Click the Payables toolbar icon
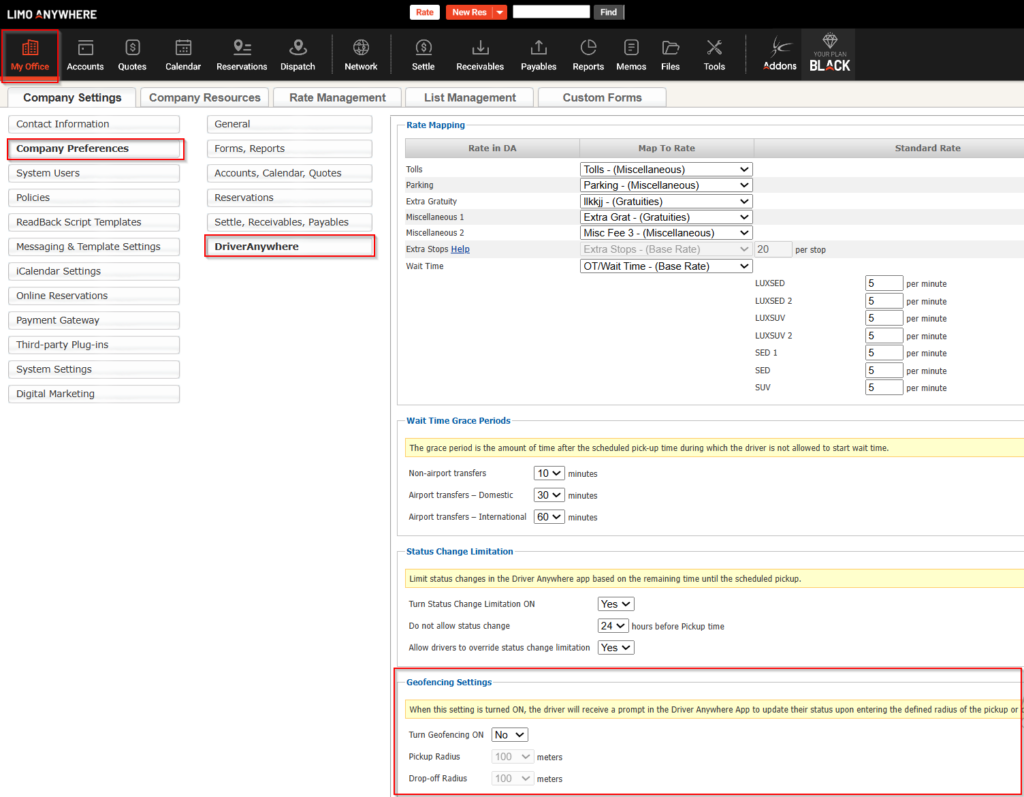The height and width of the screenshot is (797, 1024). tap(538, 54)
